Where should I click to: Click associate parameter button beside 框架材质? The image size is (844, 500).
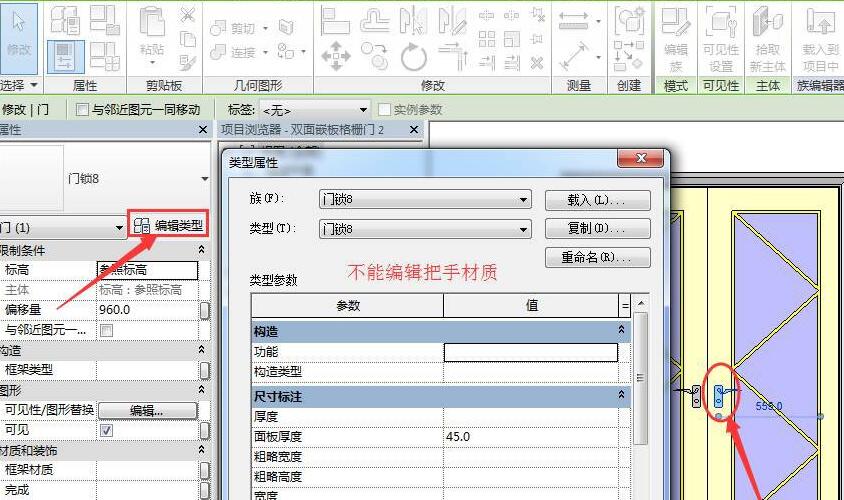click(x=205, y=470)
